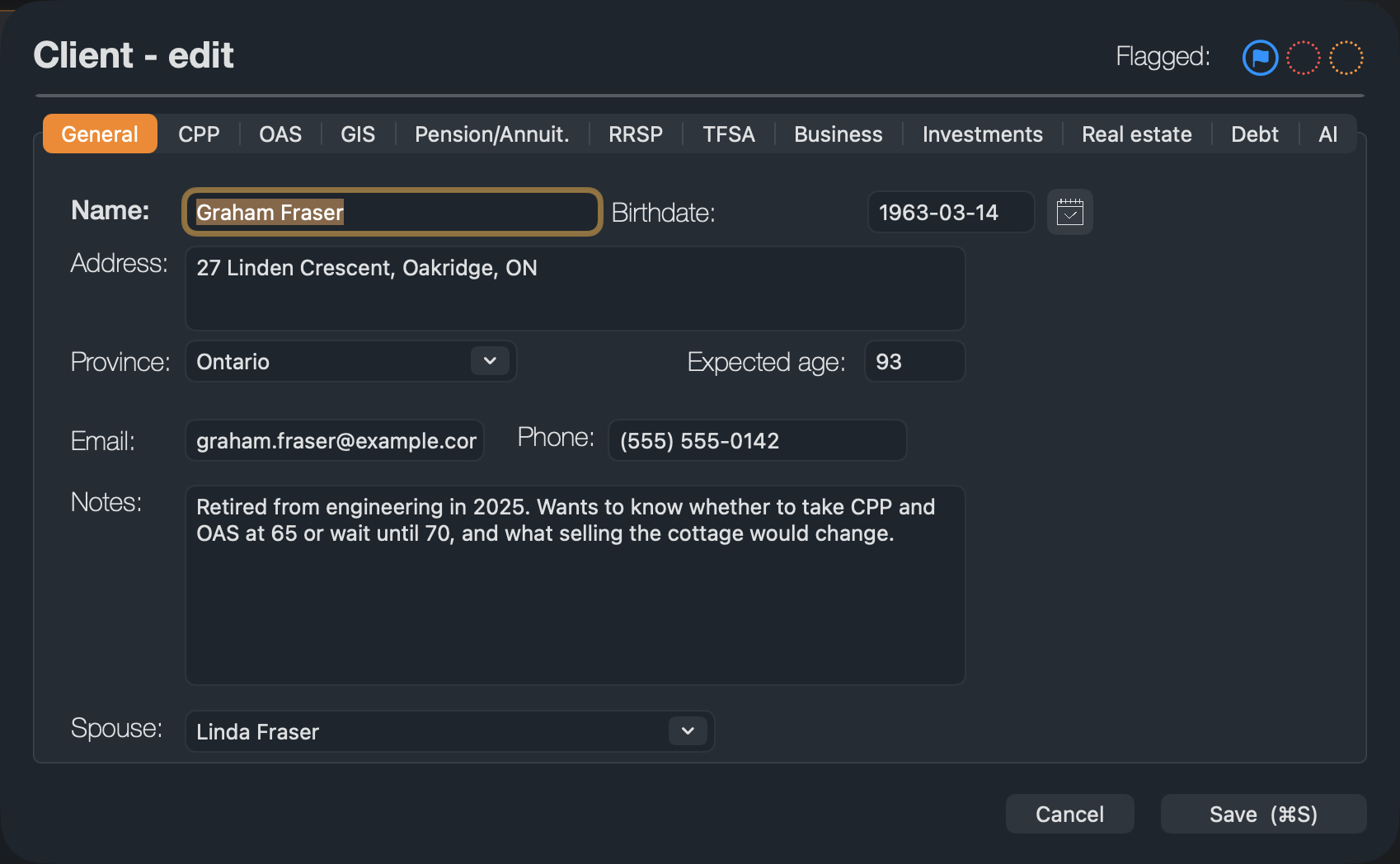Switch to the OAS tab
This screenshot has width=1400, height=864.
click(280, 134)
